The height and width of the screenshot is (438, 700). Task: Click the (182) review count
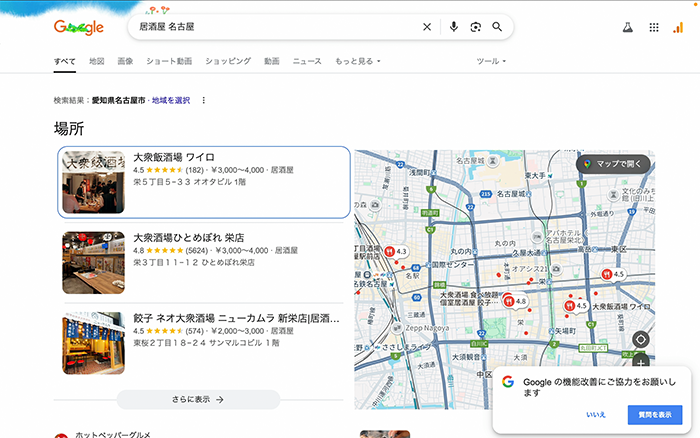[195, 170]
